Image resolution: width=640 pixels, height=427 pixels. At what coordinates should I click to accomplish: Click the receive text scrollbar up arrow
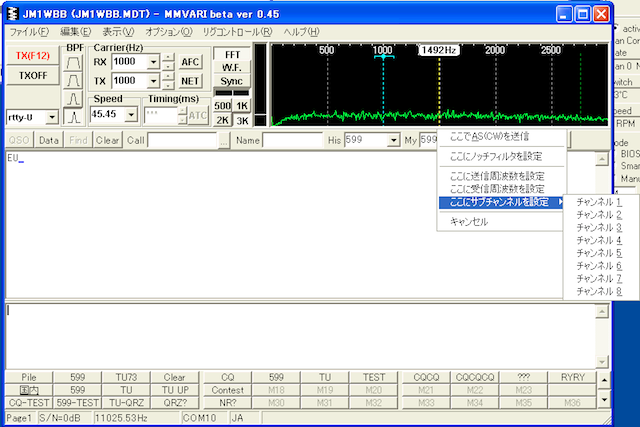tap(602, 159)
